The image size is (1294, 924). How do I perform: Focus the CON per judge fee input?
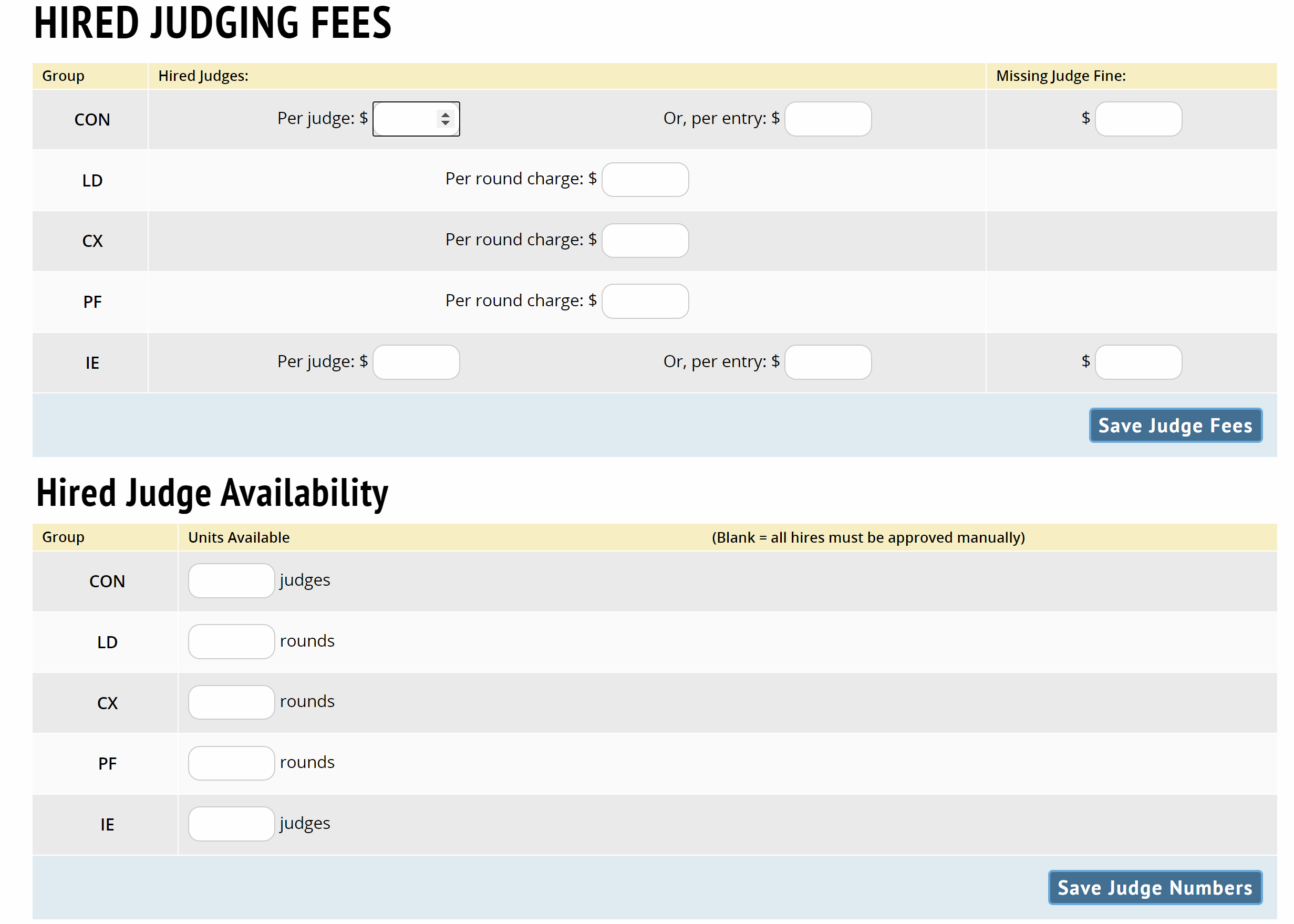(x=405, y=119)
